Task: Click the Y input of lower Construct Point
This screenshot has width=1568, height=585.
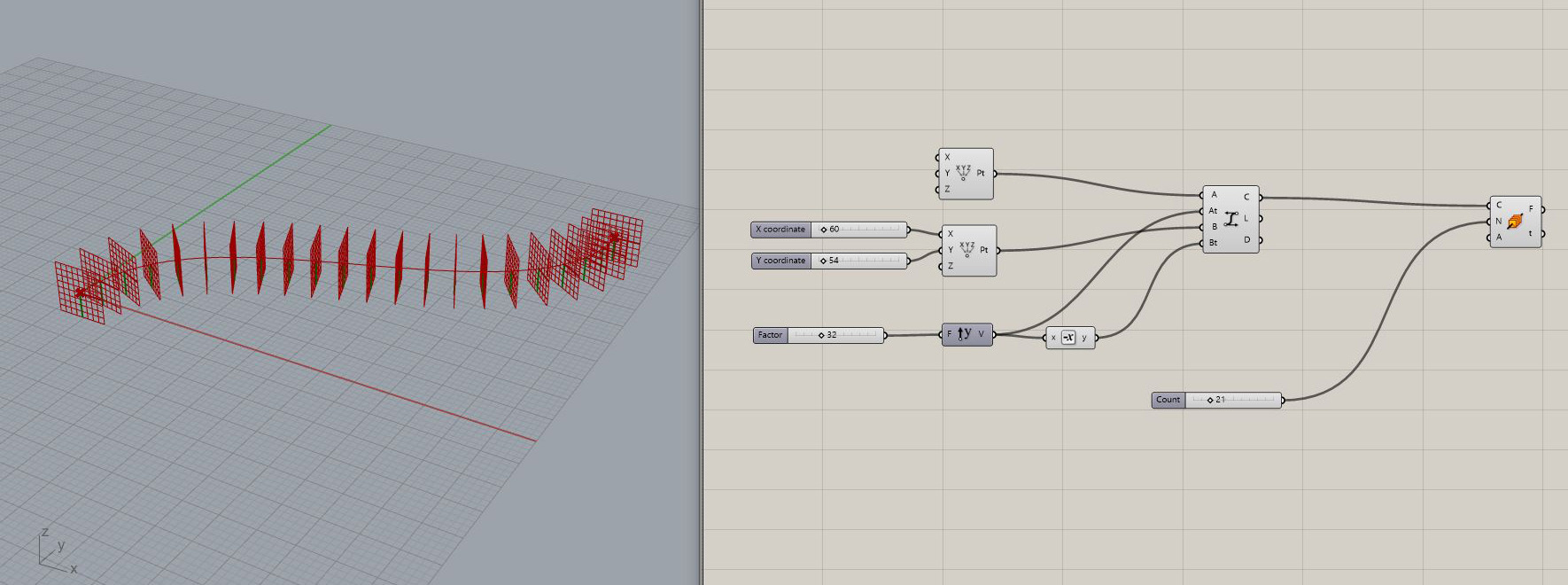Action: tap(951, 250)
